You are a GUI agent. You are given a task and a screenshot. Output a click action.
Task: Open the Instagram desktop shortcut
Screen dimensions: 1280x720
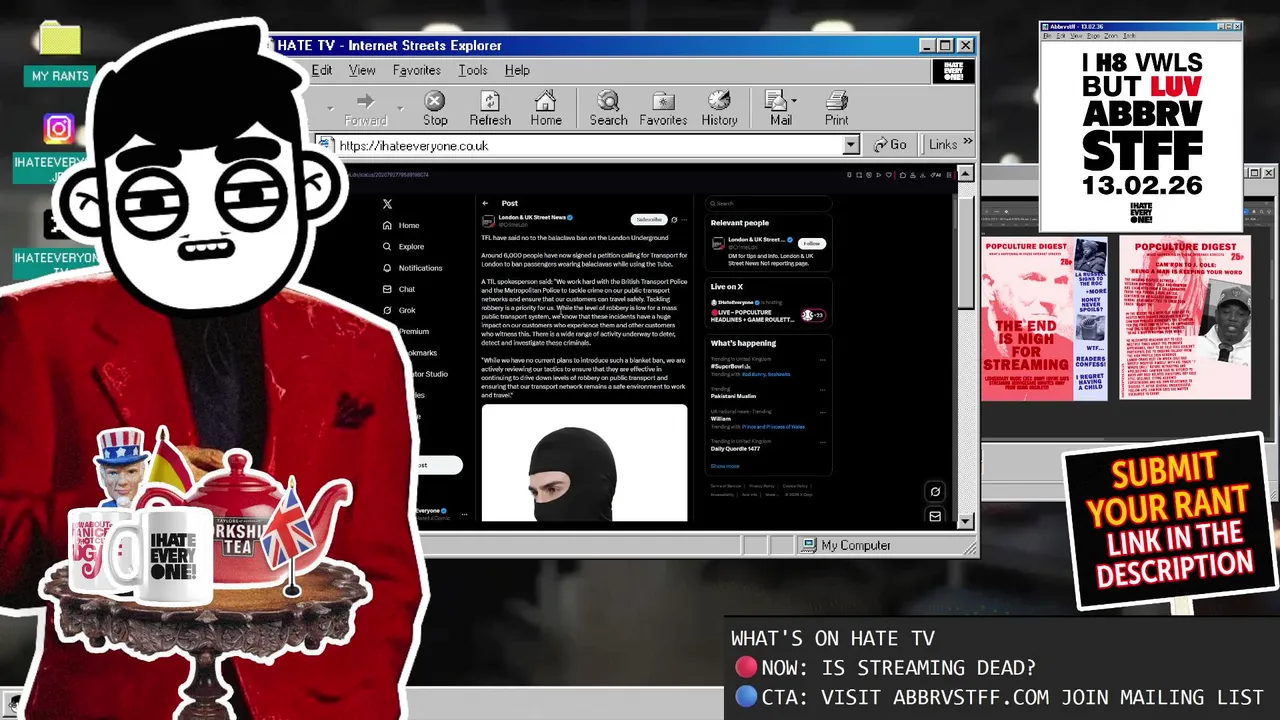point(58,130)
